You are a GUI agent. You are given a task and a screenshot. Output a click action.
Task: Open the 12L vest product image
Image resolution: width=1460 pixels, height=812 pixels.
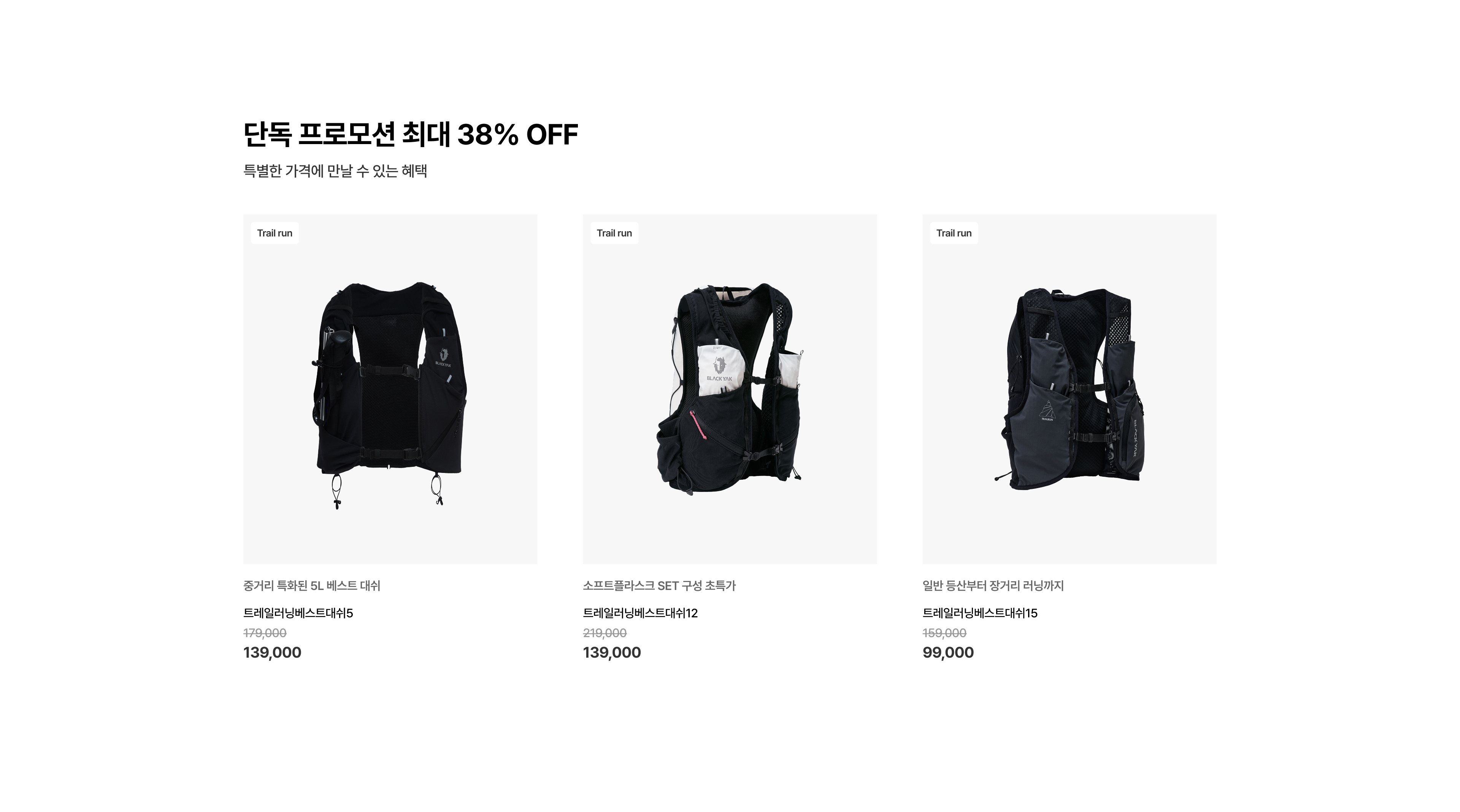730,389
